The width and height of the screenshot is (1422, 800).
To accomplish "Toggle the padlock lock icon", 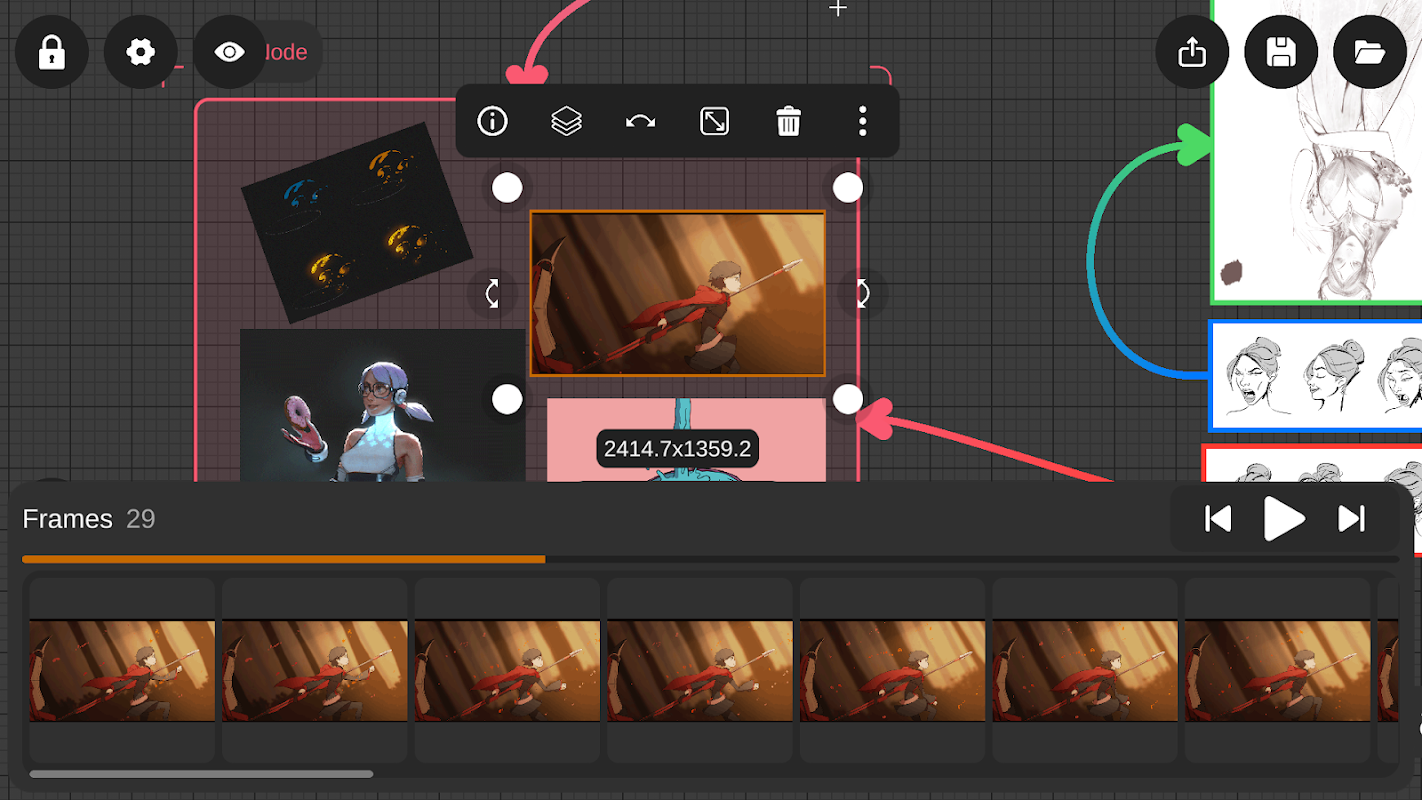I will tap(52, 52).
